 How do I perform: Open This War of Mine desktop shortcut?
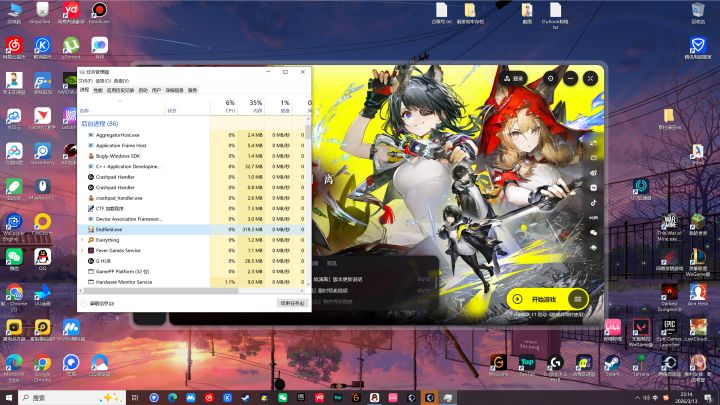pos(669,228)
